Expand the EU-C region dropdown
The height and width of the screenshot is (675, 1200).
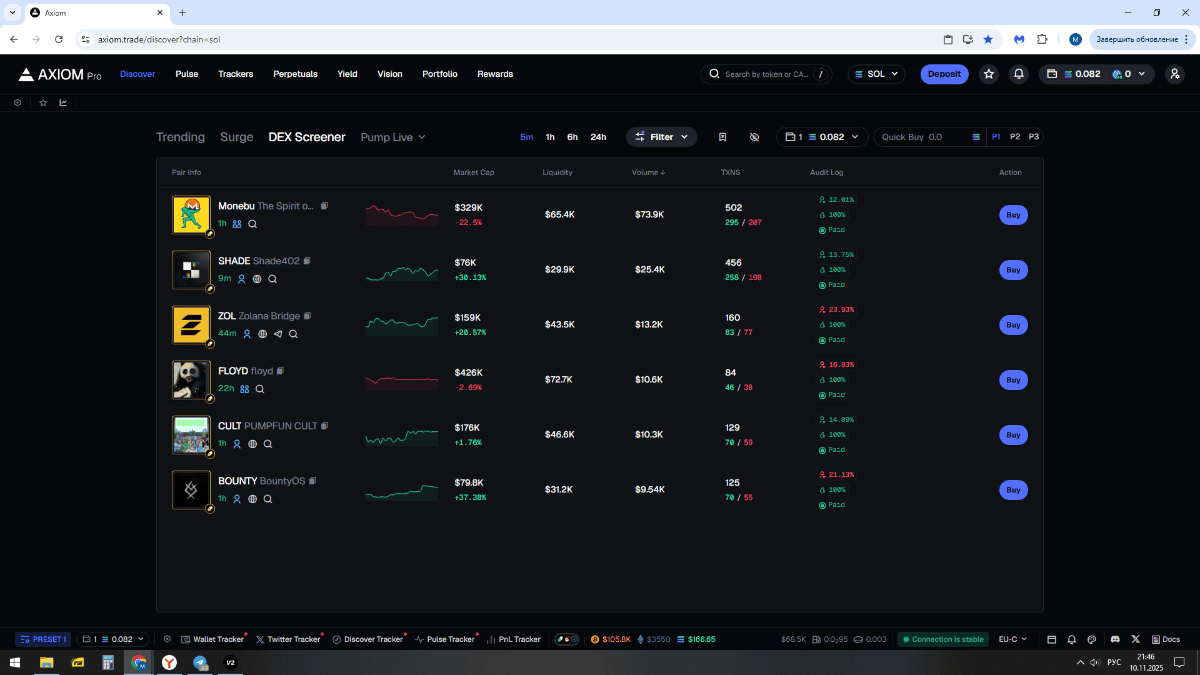1012,639
